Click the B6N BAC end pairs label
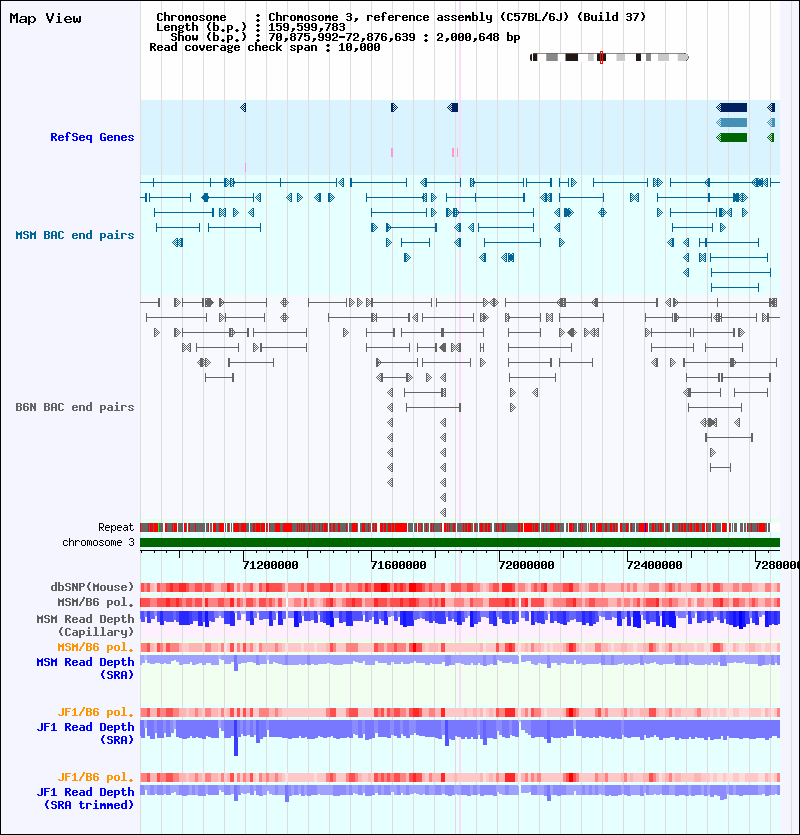 point(75,407)
